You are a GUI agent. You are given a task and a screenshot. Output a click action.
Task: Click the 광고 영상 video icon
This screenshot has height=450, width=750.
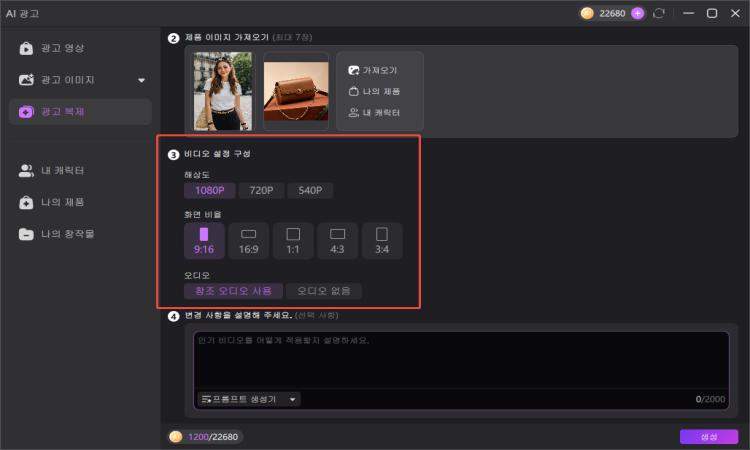pos(26,48)
